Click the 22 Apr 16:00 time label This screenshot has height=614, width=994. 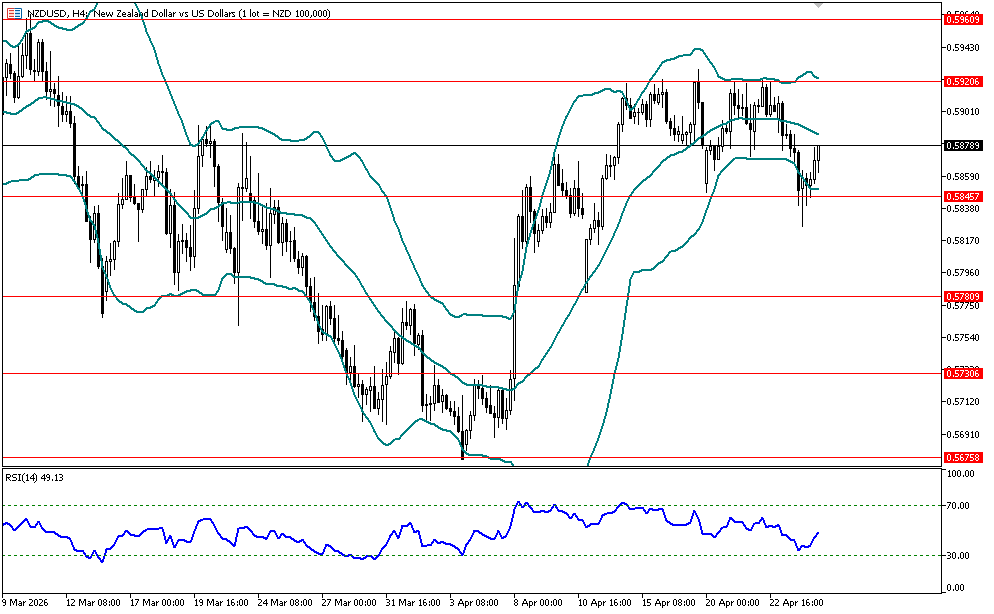796,603
